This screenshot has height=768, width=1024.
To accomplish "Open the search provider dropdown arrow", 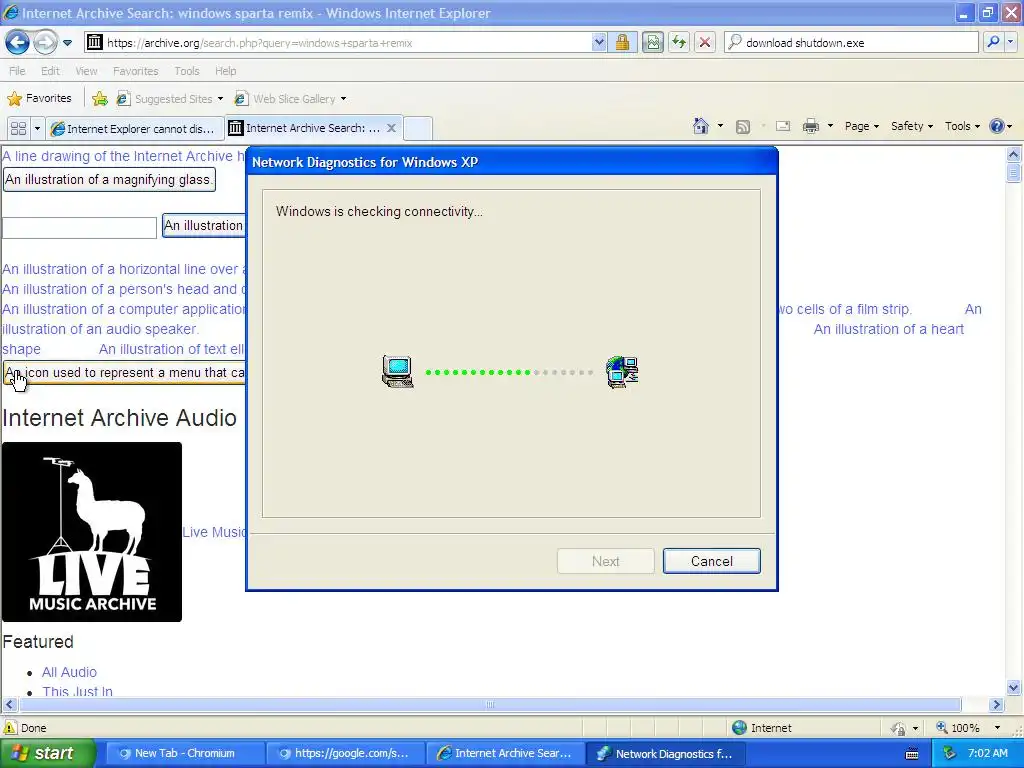I will click(x=1011, y=42).
